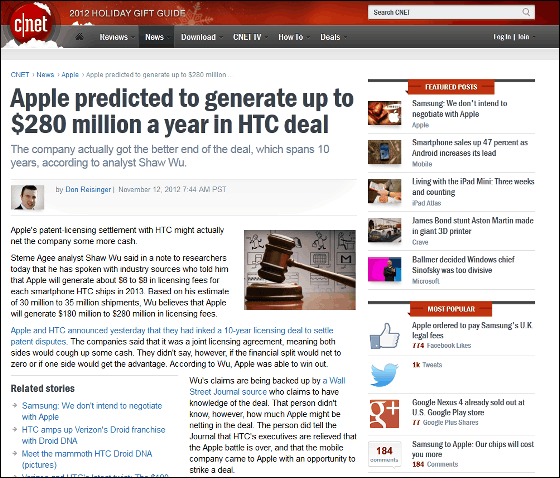Open the gavel article image

300,270
